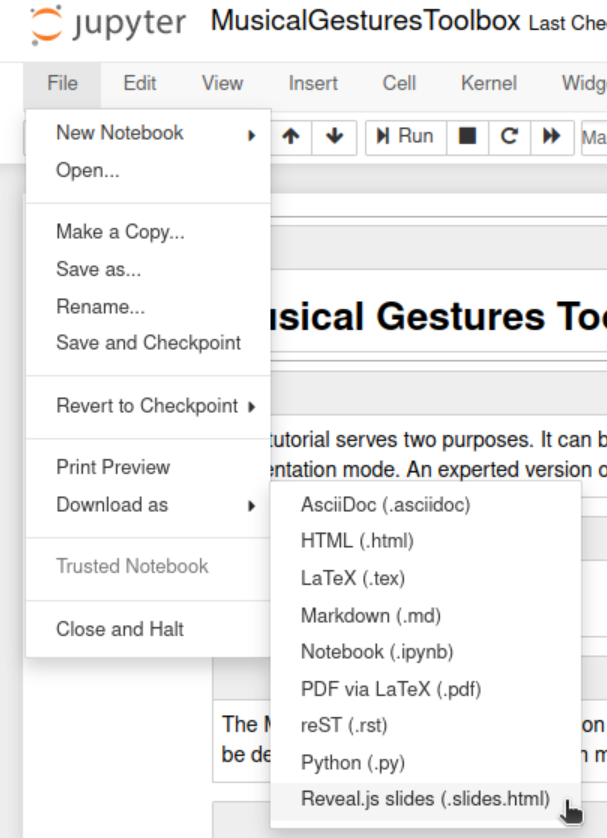Image resolution: width=607 pixels, height=838 pixels.
Task: Open the Edit menu
Action: 139,83
